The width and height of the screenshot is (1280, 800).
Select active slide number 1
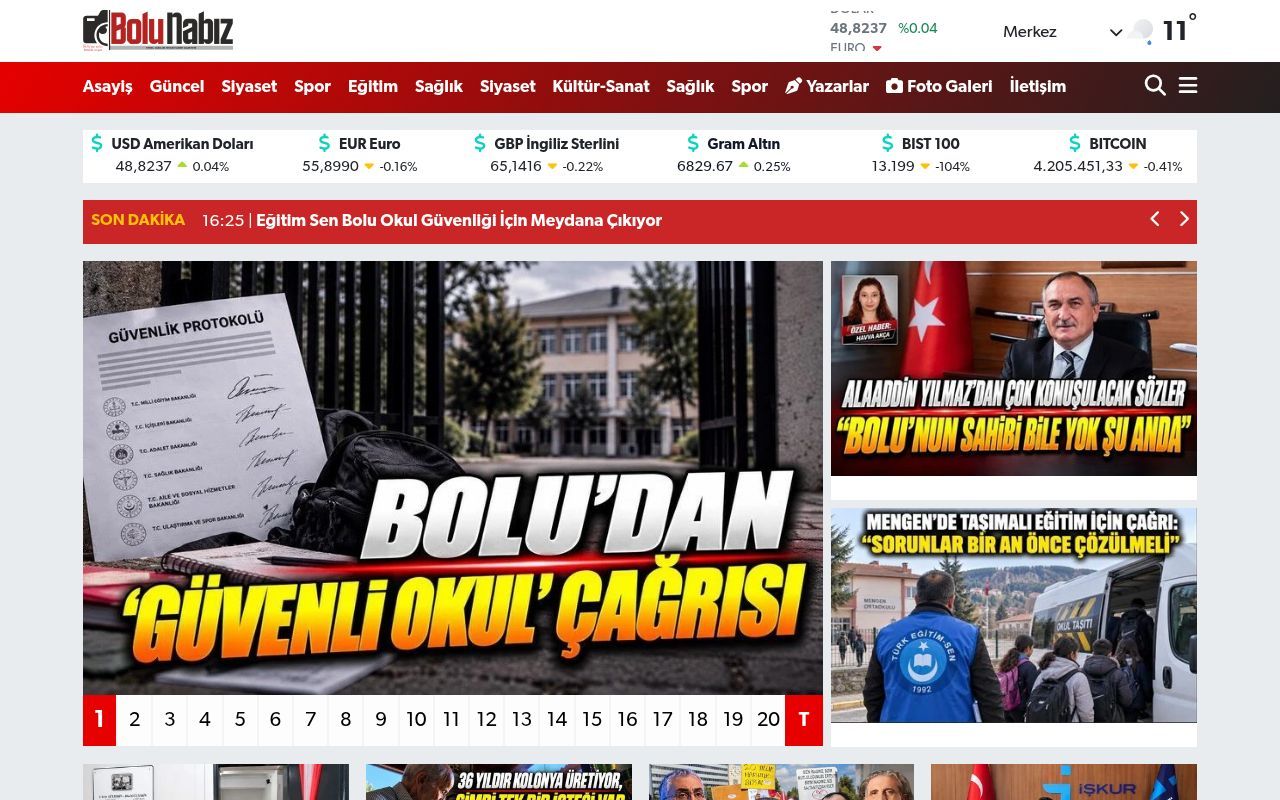coord(99,719)
